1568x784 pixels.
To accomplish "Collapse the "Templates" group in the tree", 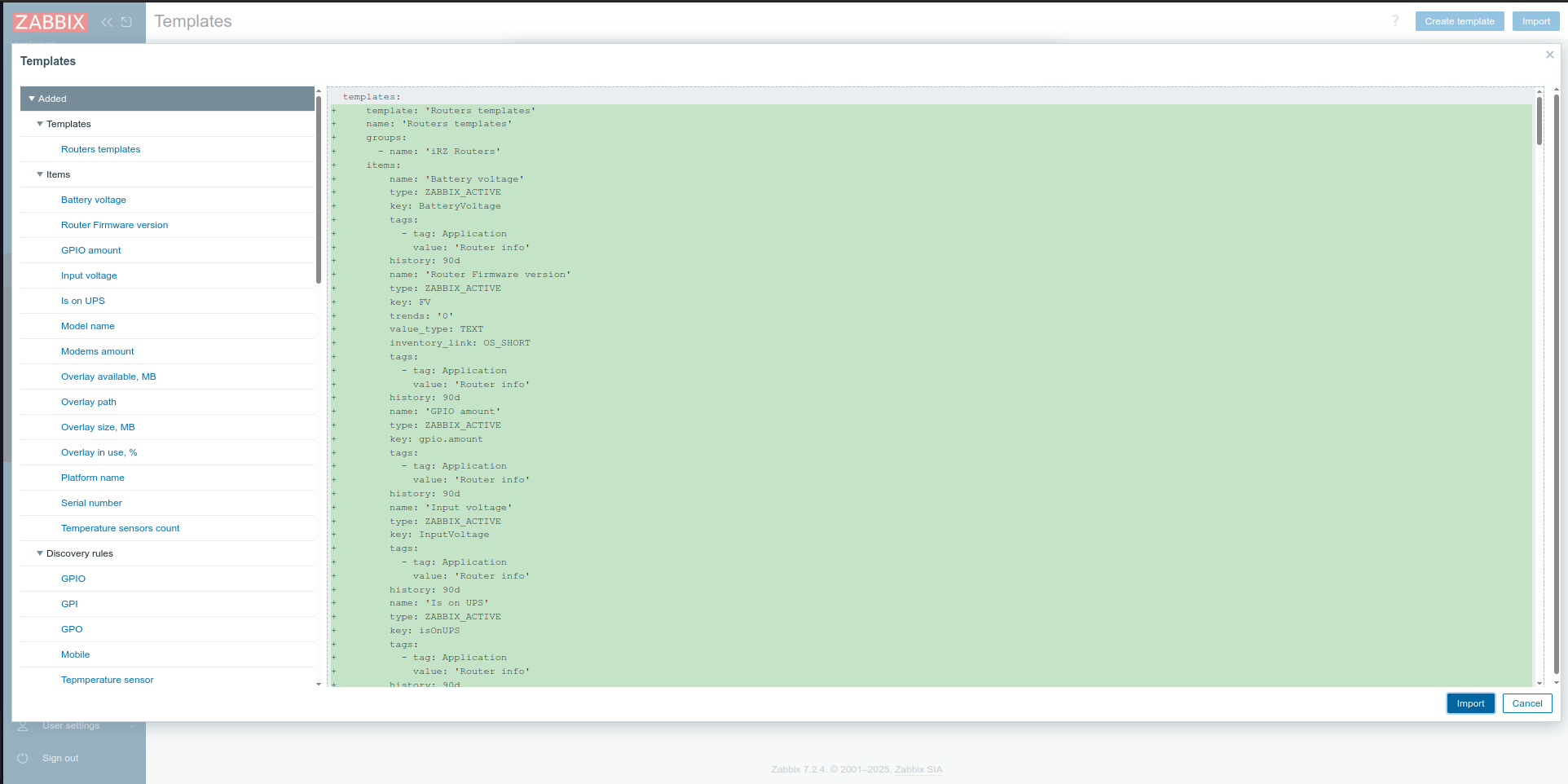I will click(x=41, y=124).
